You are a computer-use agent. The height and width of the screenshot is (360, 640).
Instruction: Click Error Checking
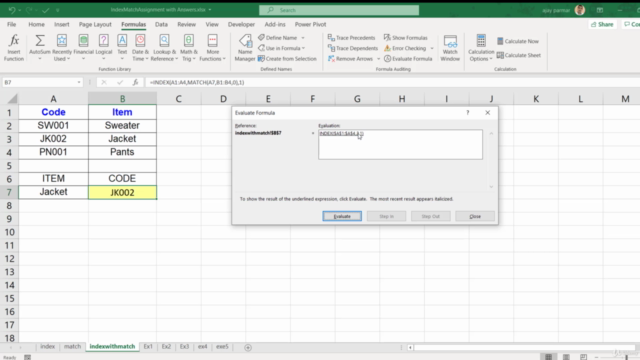click(x=405, y=48)
